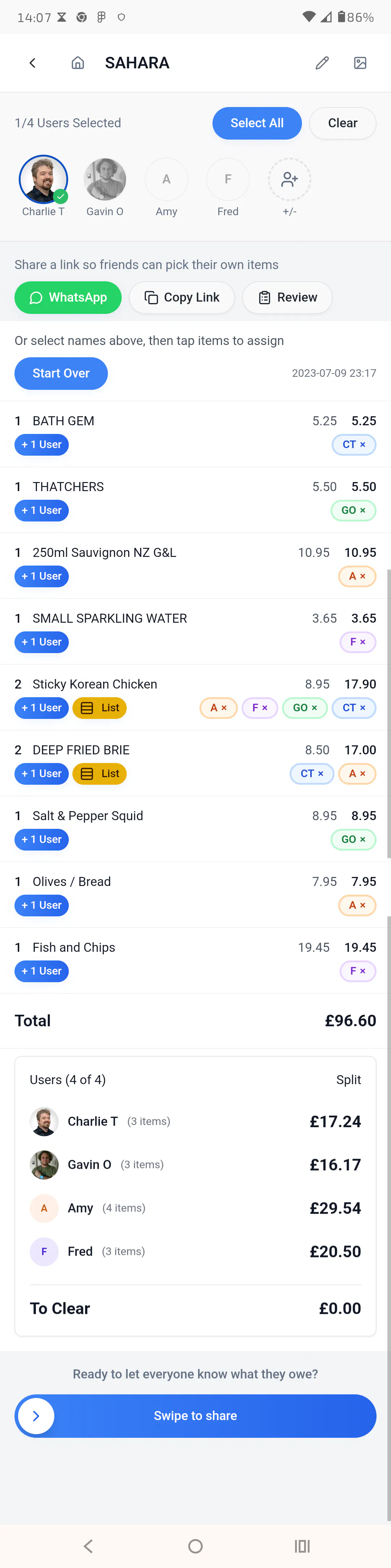Click the Select All button
The image size is (391, 1568).
click(257, 123)
